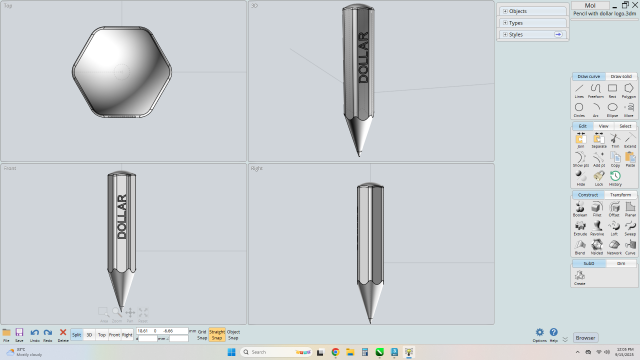Image resolution: width=640 pixels, height=360 pixels.
Task: Enable Object Snap
Action: [x=233, y=335]
